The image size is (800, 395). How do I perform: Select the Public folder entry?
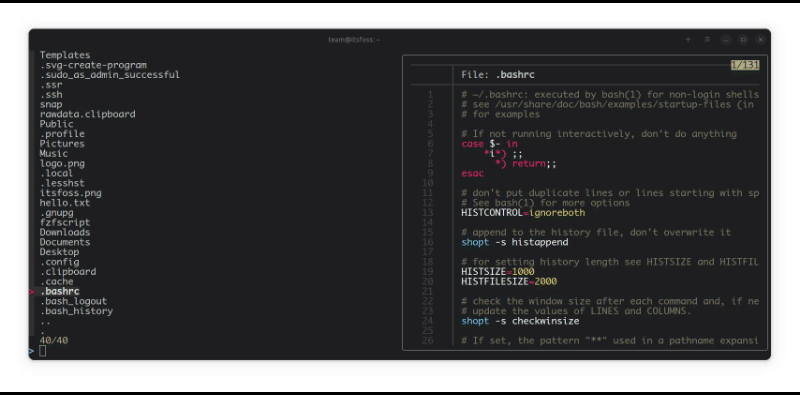[x=57, y=124]
